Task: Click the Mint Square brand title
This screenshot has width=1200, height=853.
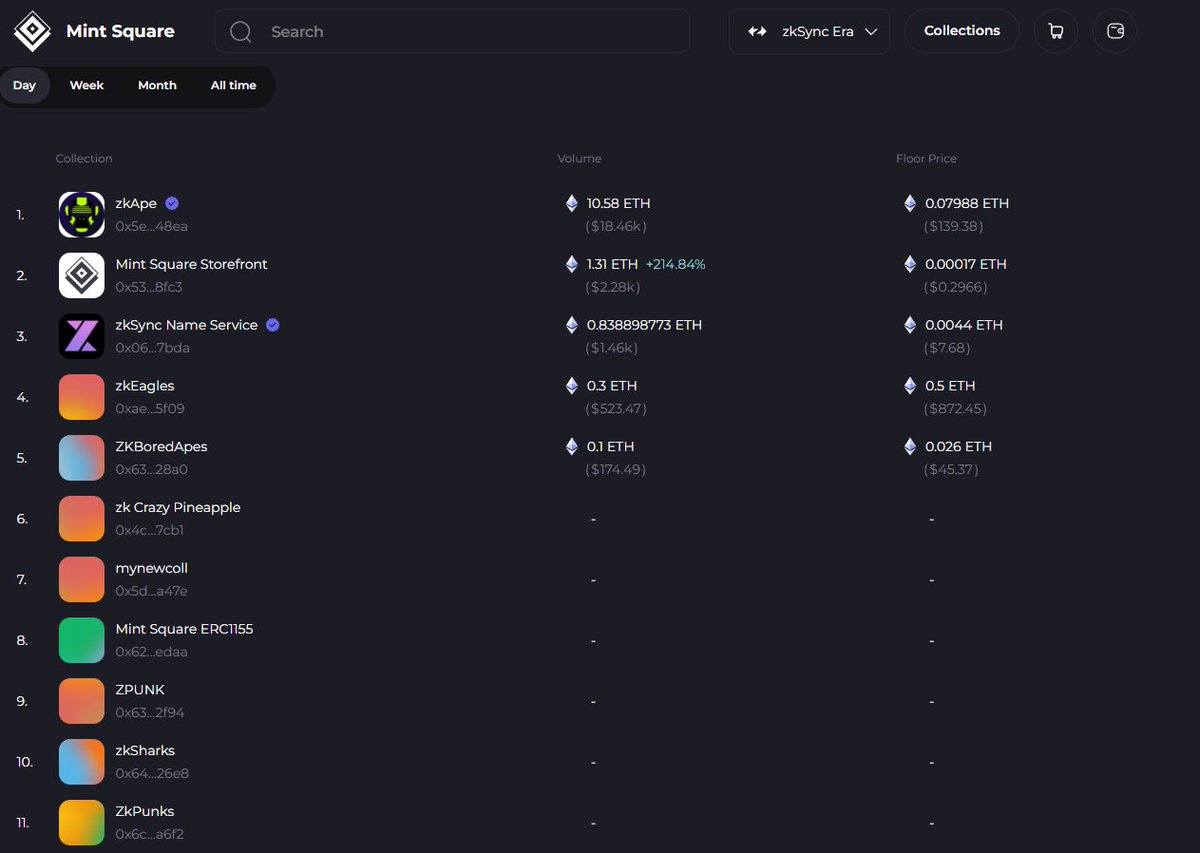Action: click(x=120, y=31)
